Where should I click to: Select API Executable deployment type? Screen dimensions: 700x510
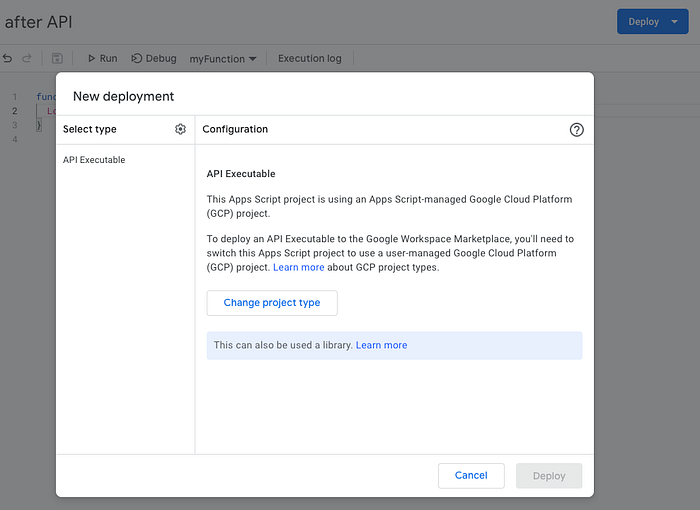(94, 160)
